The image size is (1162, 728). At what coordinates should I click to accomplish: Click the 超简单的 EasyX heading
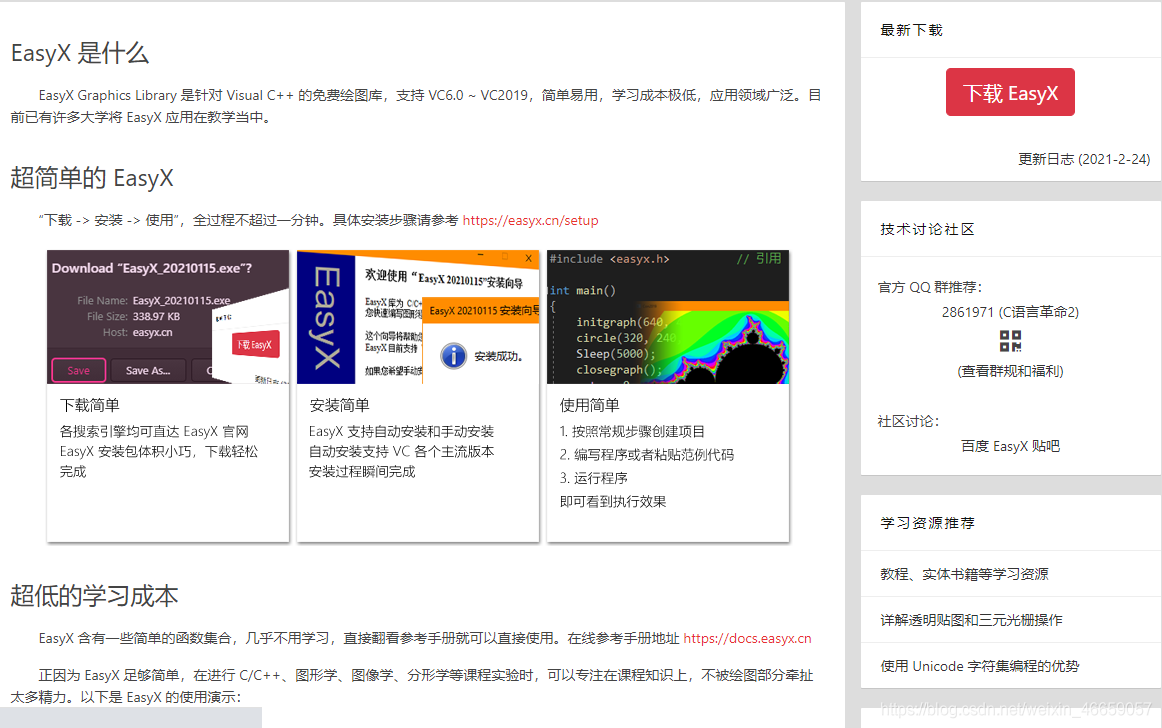(x=92, y=178)
